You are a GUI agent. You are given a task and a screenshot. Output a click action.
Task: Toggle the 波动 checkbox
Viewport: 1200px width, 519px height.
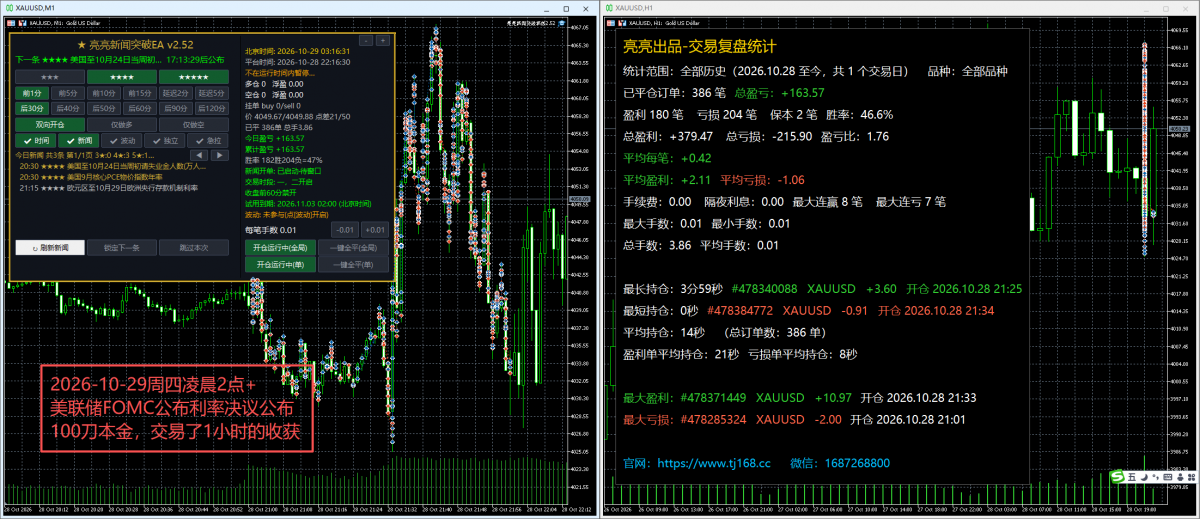point(122,140)
